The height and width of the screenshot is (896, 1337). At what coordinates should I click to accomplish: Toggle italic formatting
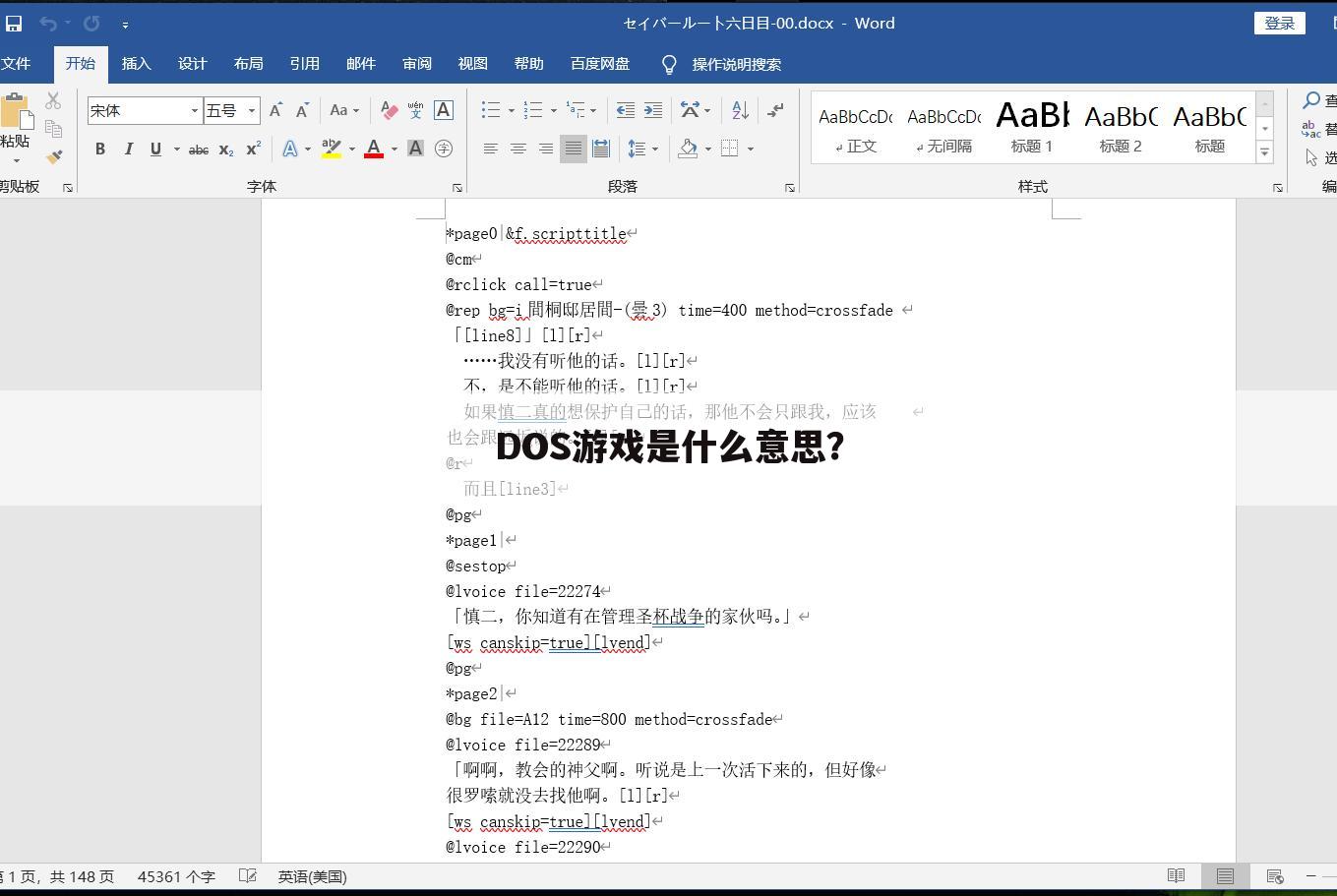(x=128, y=149)
